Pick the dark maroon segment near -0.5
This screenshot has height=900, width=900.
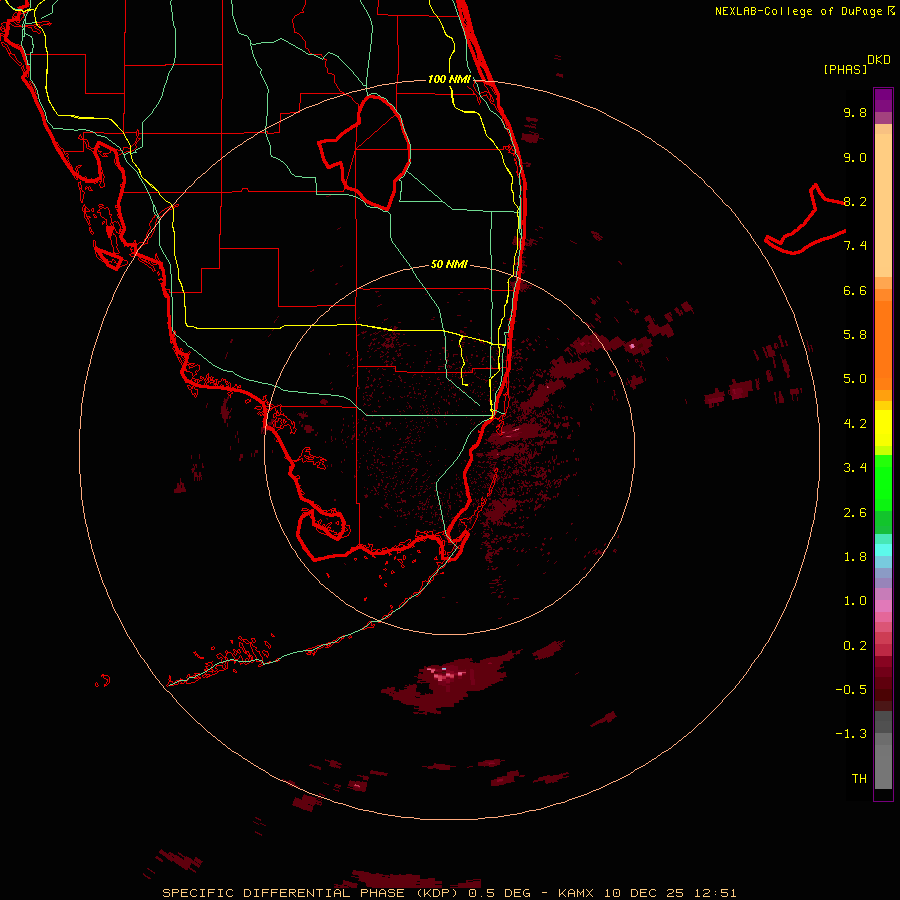(x=883, y=689)
